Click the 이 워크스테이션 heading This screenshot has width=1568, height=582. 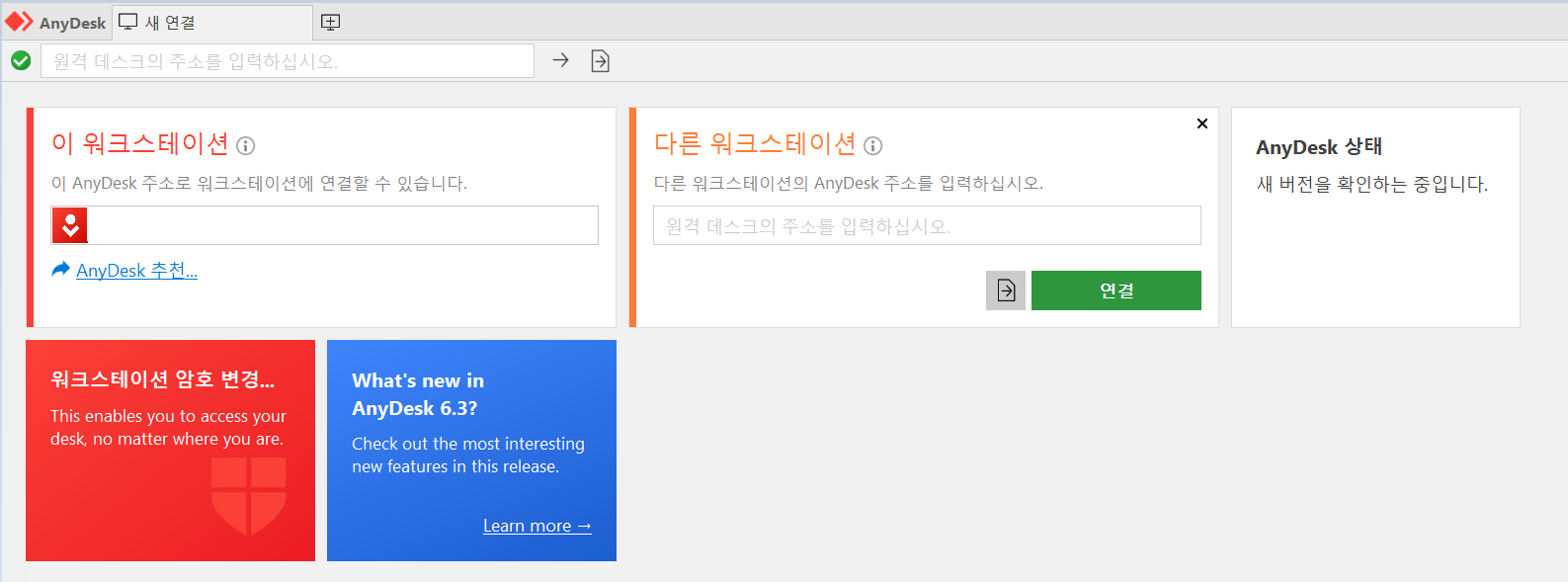pos(139,144)
